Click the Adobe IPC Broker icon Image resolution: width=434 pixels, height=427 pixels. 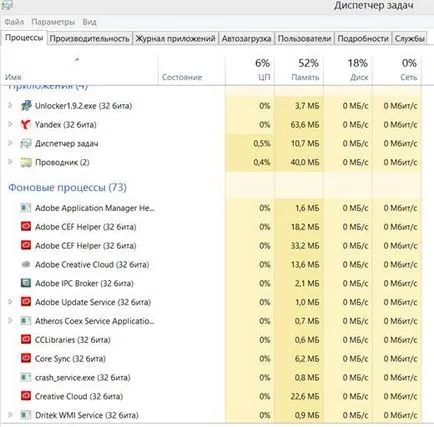point(26,283)
